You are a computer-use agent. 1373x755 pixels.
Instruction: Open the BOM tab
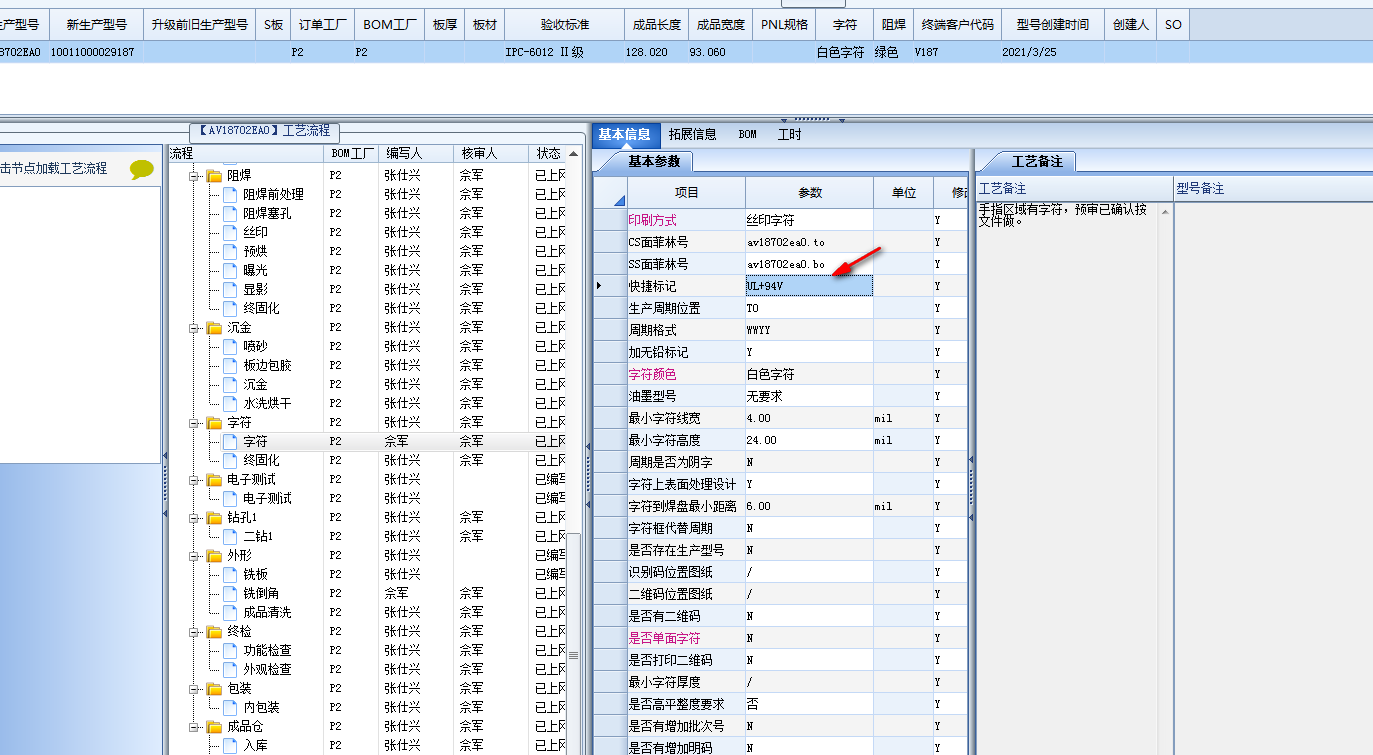coord(748,134)
